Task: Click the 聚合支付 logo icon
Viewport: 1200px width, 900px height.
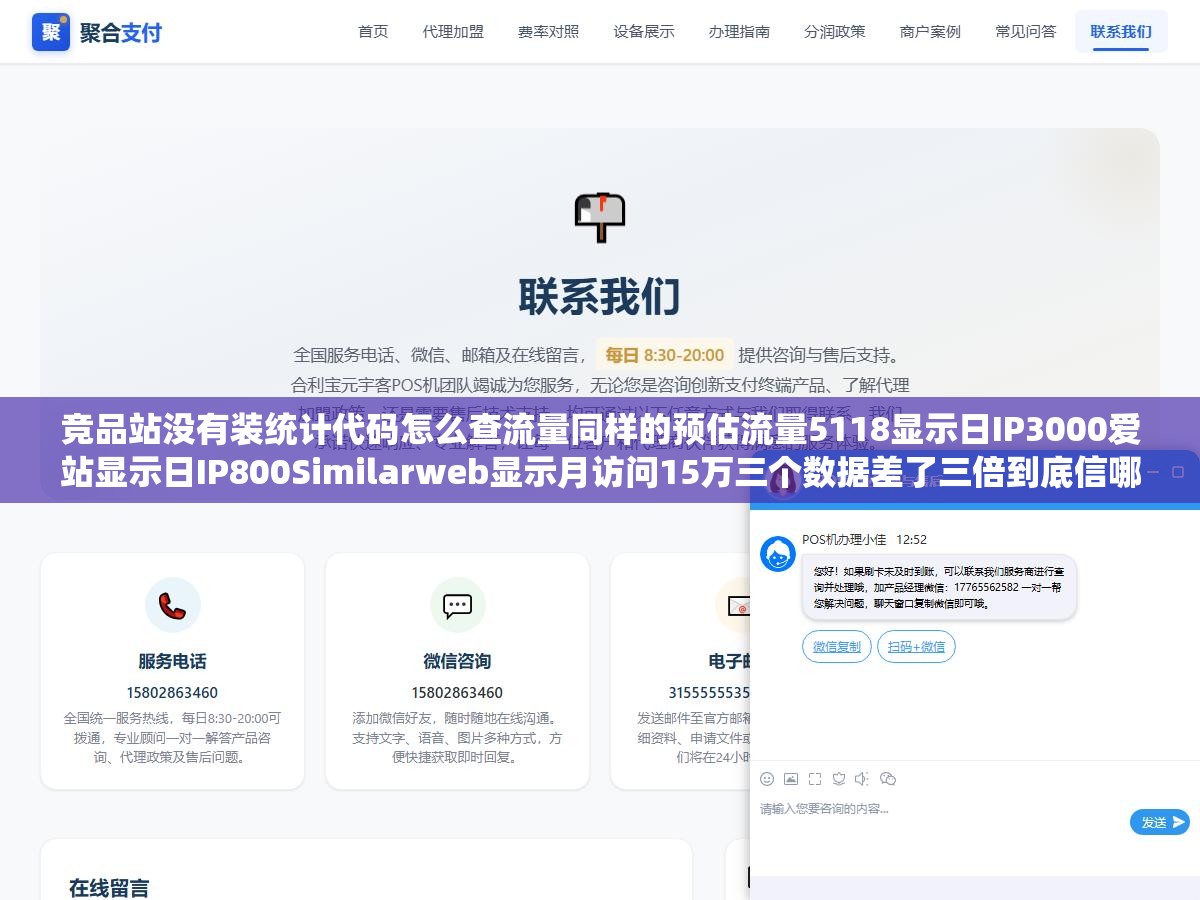Action: (x=51, y=32)
